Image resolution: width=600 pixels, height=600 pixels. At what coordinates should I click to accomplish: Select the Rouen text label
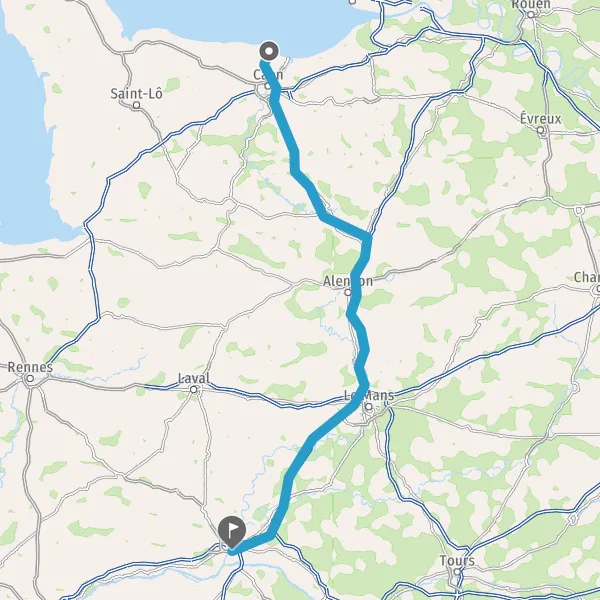click(531, 5)
